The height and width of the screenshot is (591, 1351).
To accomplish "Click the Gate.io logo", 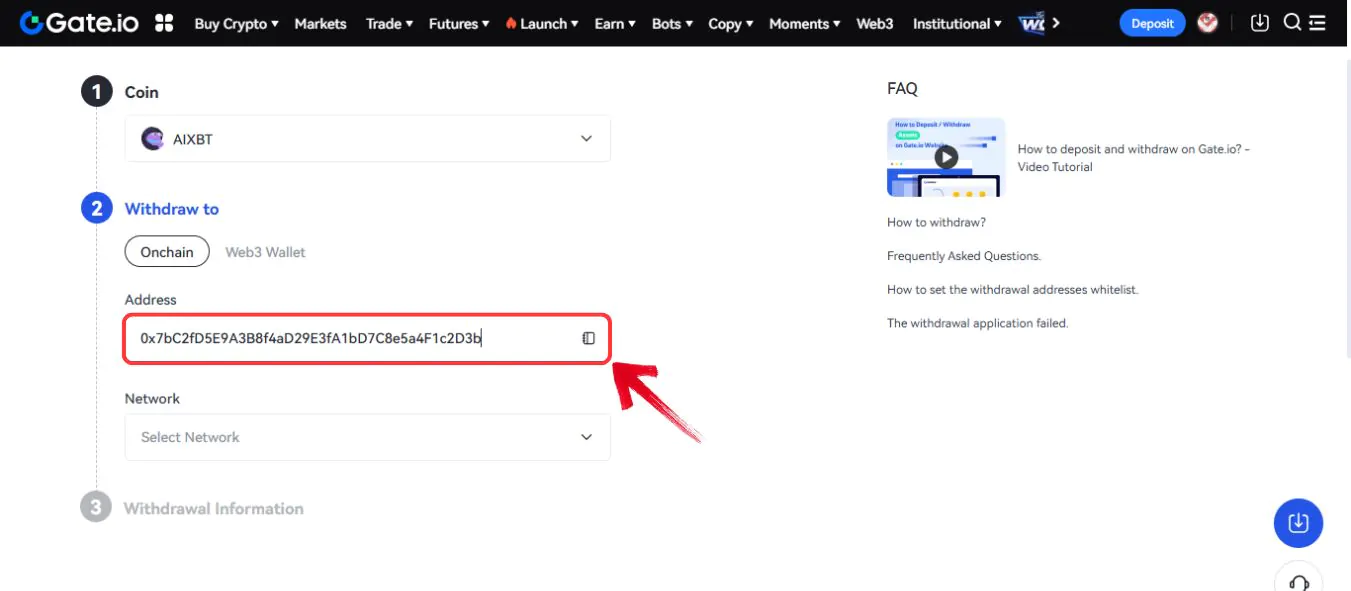I will click(x=81, y=23).
